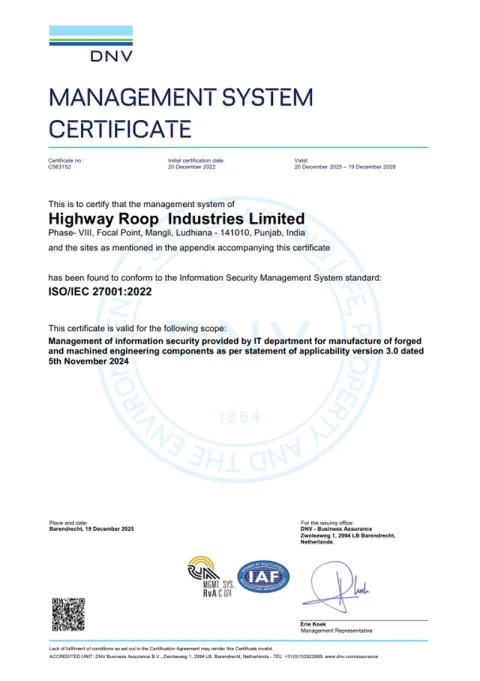The width and height of the screenshot is (480, 681).
Task: Click the "Valid:" label
Action: click(301, 161)
